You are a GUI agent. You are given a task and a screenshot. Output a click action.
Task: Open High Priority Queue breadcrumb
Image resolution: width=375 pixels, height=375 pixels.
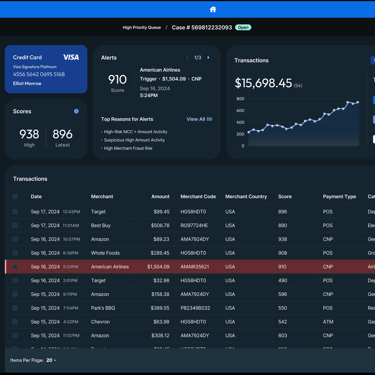142,28
